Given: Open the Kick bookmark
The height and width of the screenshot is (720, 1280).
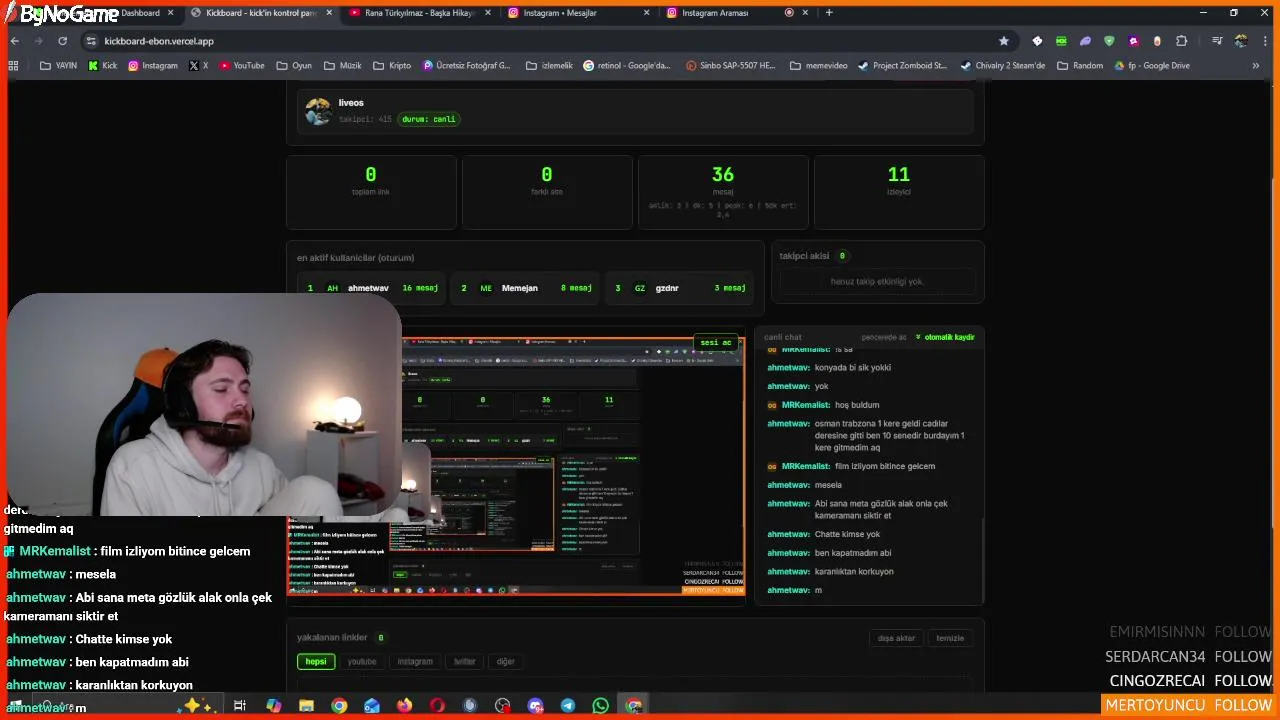Looking at the screenshot, I should point(103,66).
